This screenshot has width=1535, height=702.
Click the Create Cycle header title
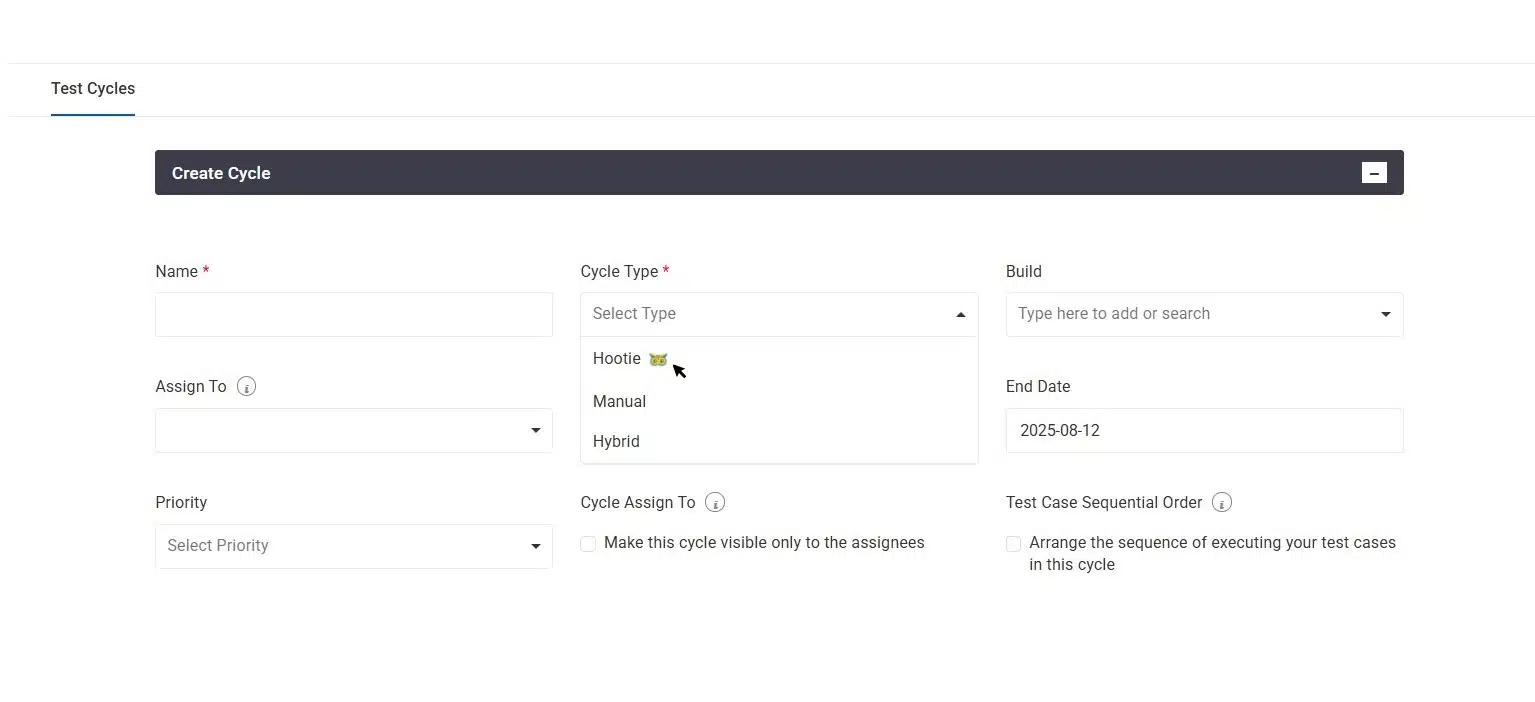221,173
